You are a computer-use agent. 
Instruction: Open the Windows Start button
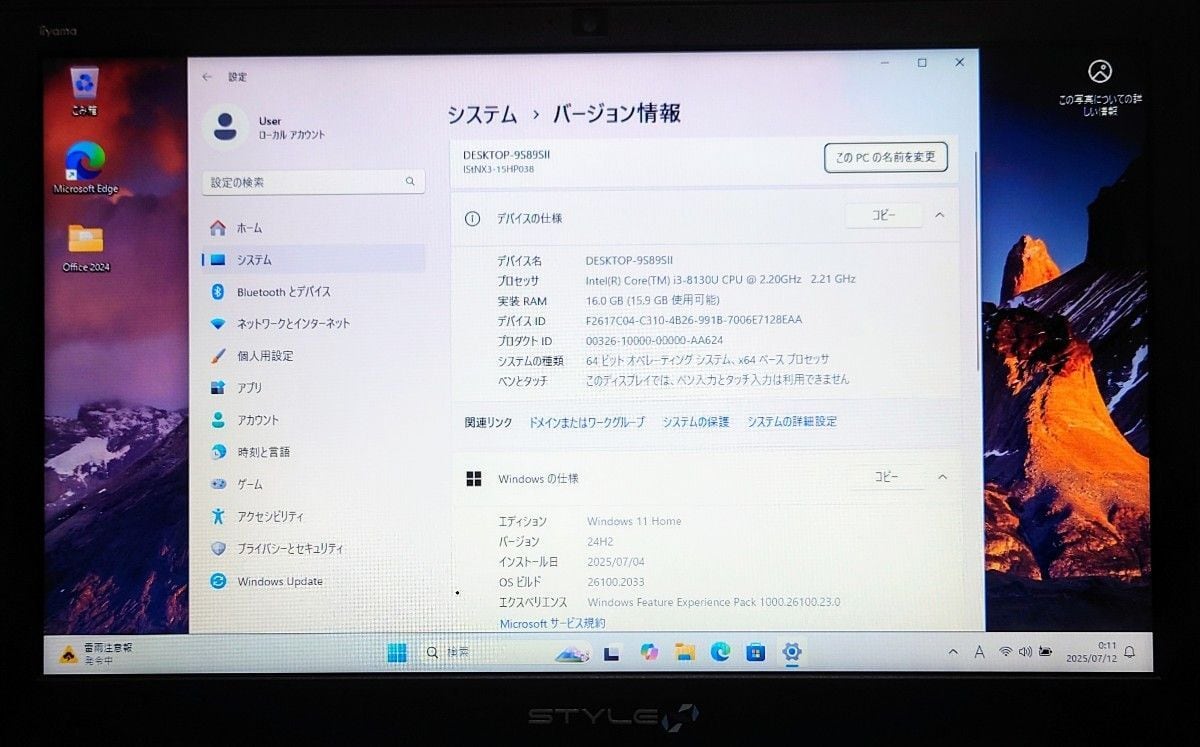coord(397,653)
